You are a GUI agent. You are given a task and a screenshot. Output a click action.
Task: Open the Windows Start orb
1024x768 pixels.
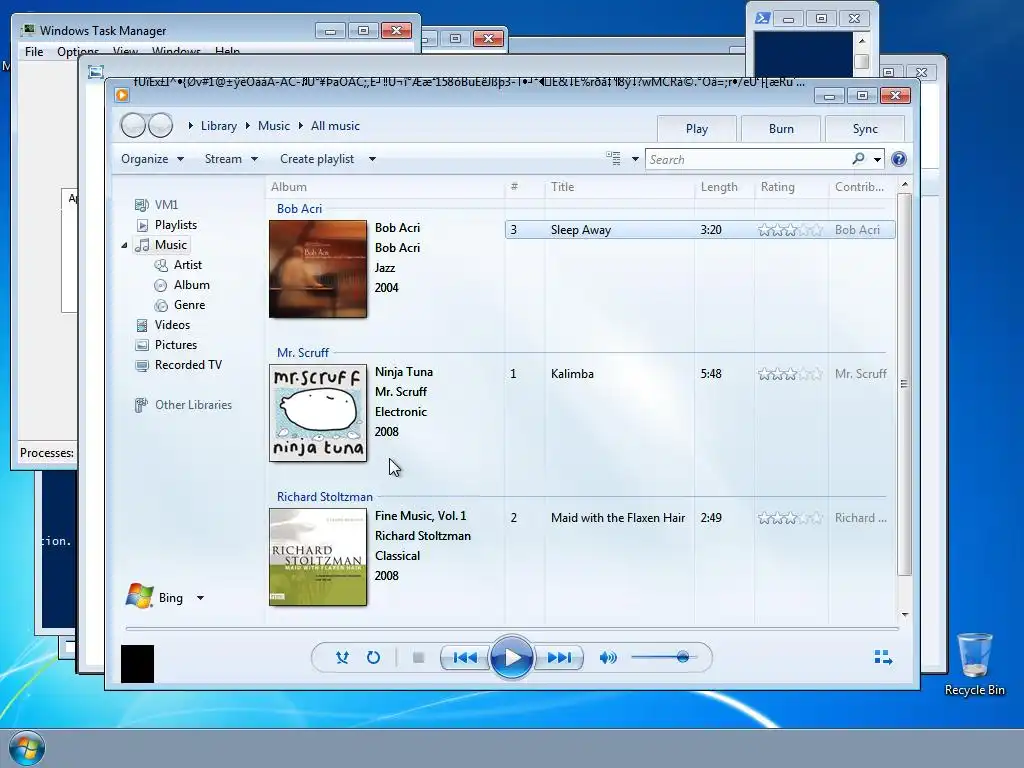[x=26, y=748]
